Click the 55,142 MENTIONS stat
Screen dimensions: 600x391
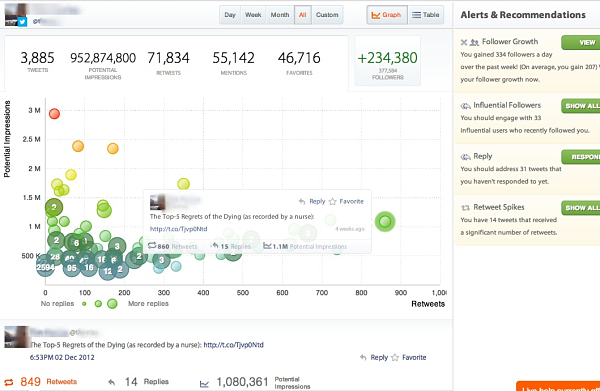point(233,63)
